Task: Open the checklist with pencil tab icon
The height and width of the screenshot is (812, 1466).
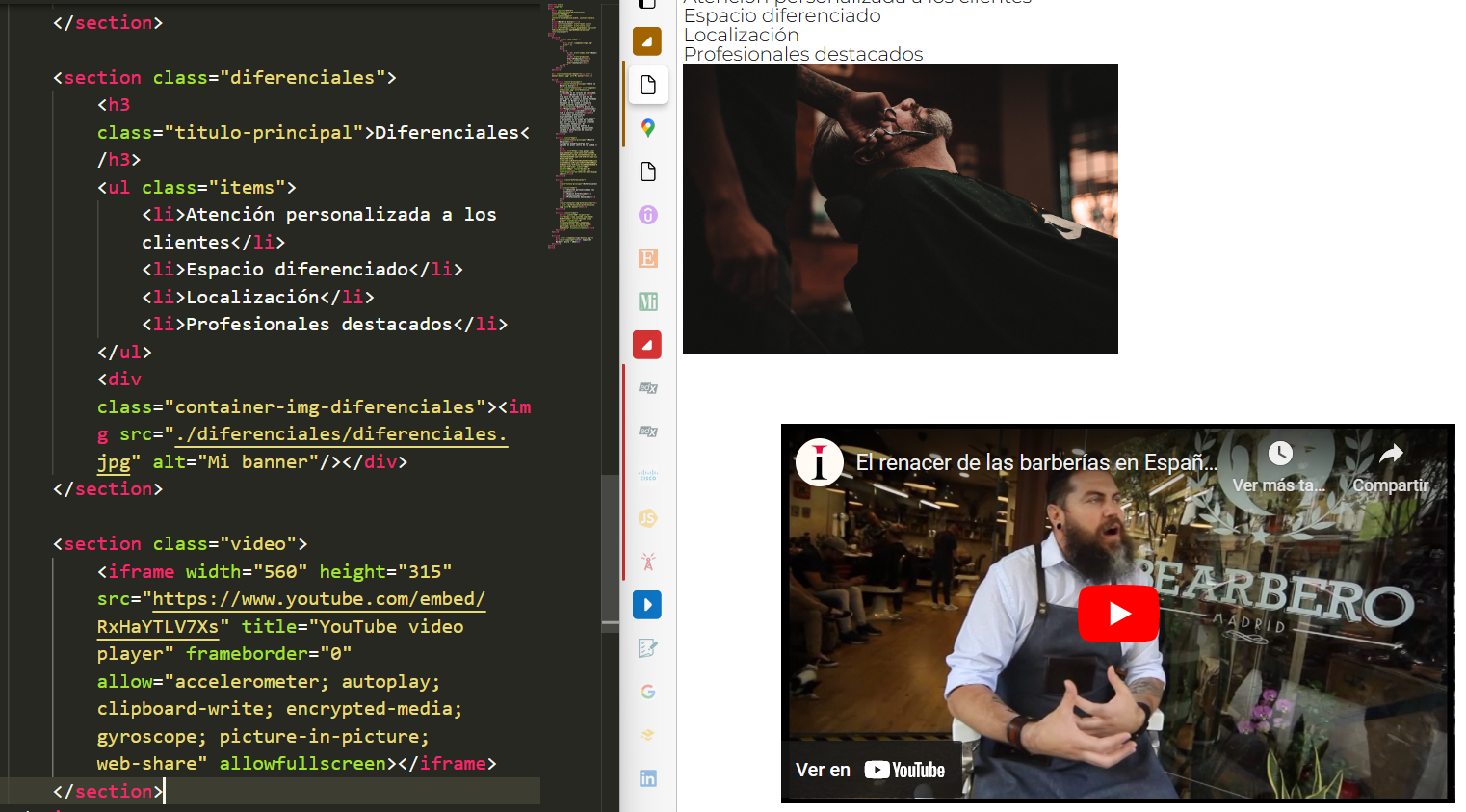Action: (x=648, y=648)
